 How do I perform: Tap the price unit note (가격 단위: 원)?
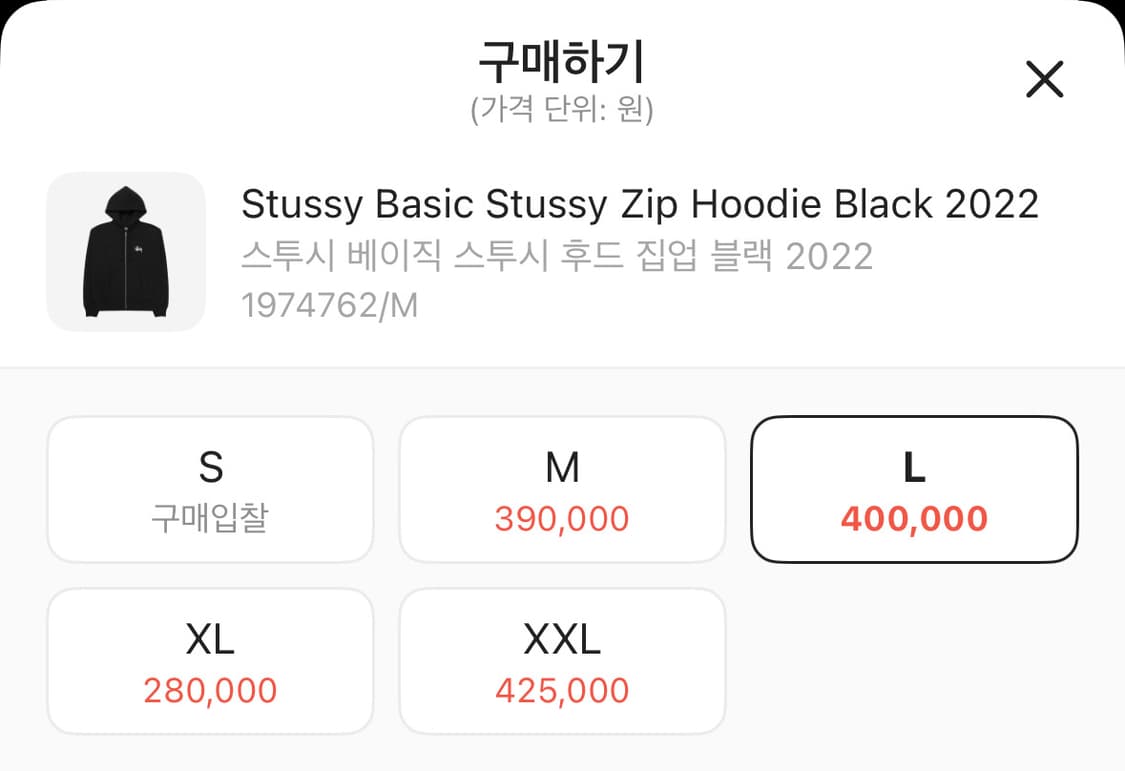[562, 110]
